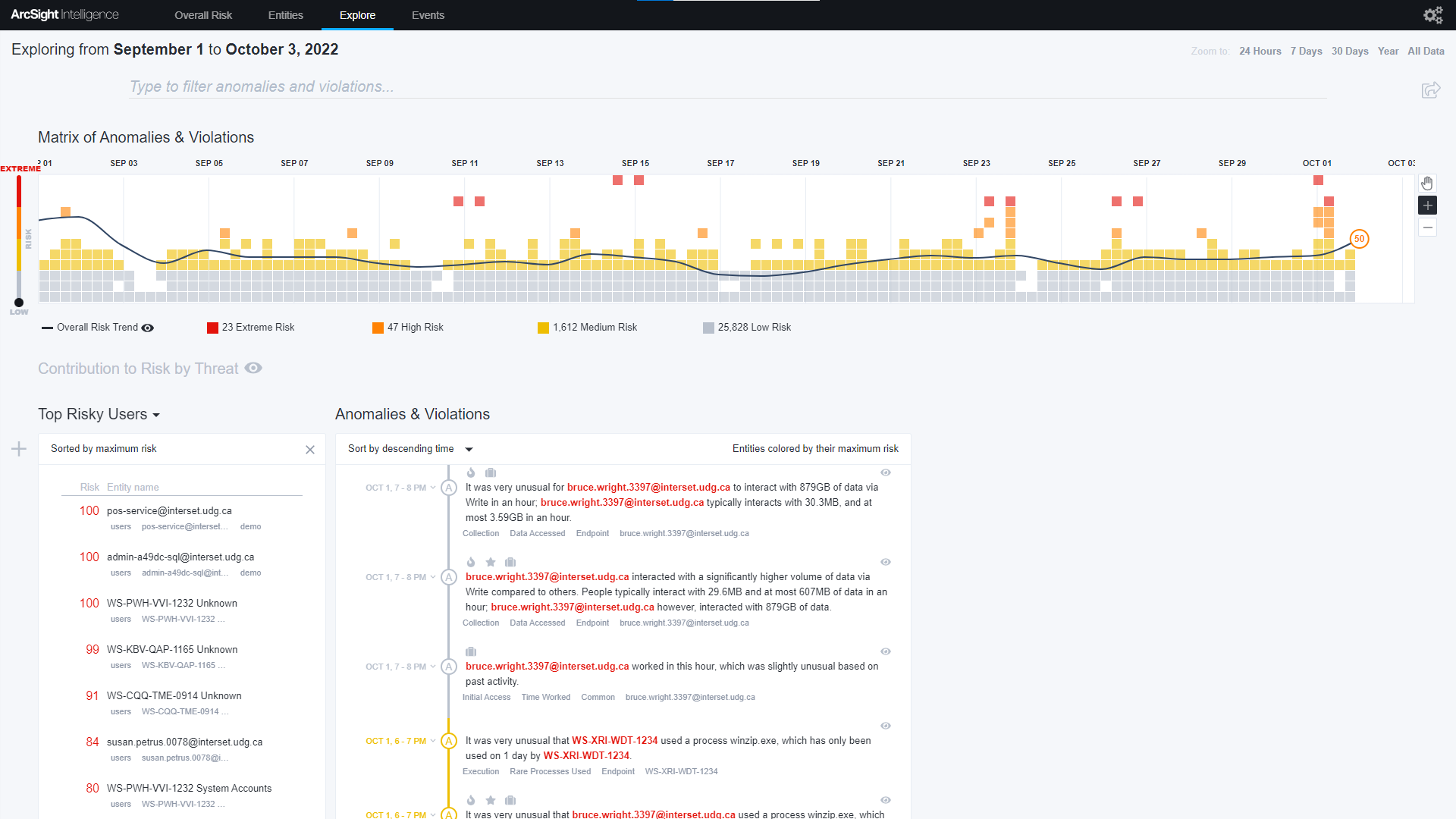
Task: Zoom out matrix with minus button
Action: tap(1427, 227)
